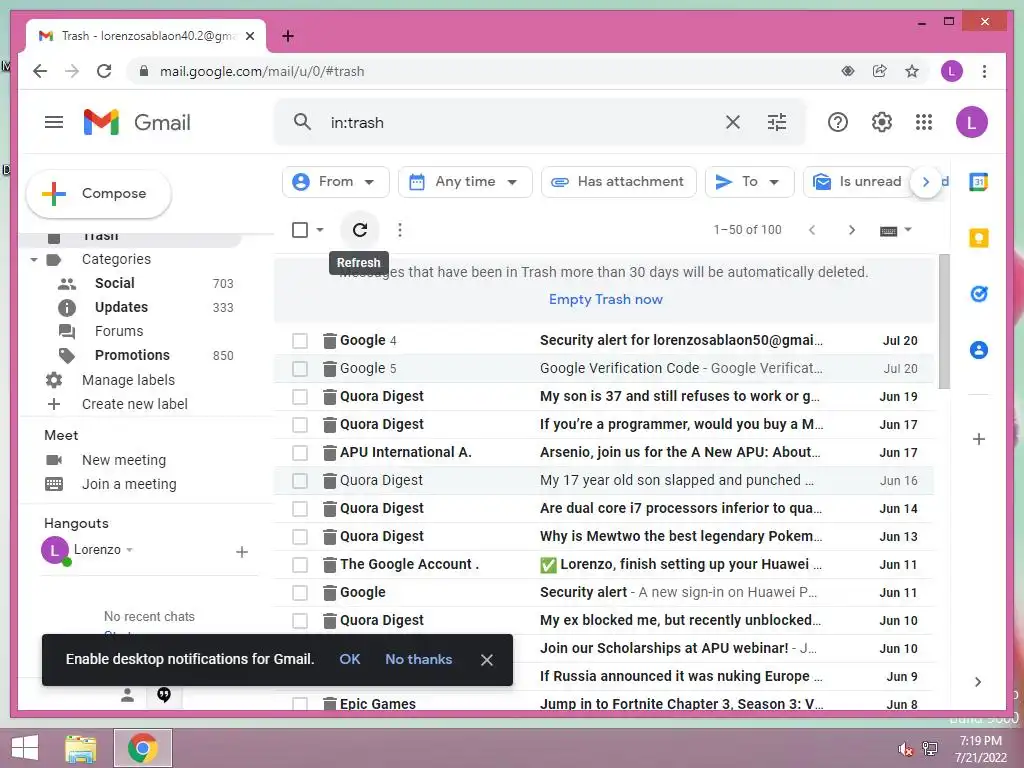The width and height of the screenshot is (1024, 768).
Task: Click the Gmail logo
Action: pyautogui.click(x=137, y=122)
